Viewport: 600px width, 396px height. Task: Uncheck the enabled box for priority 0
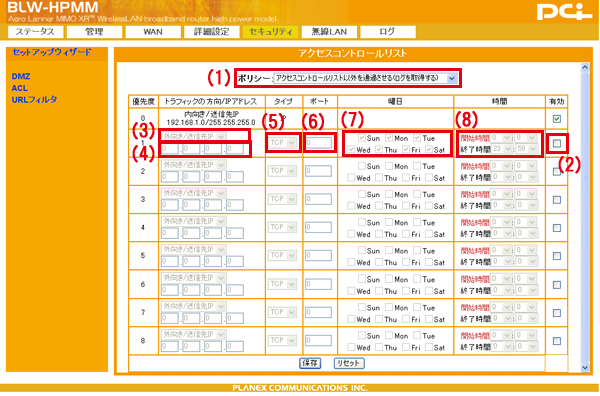[x=557, y=119]
